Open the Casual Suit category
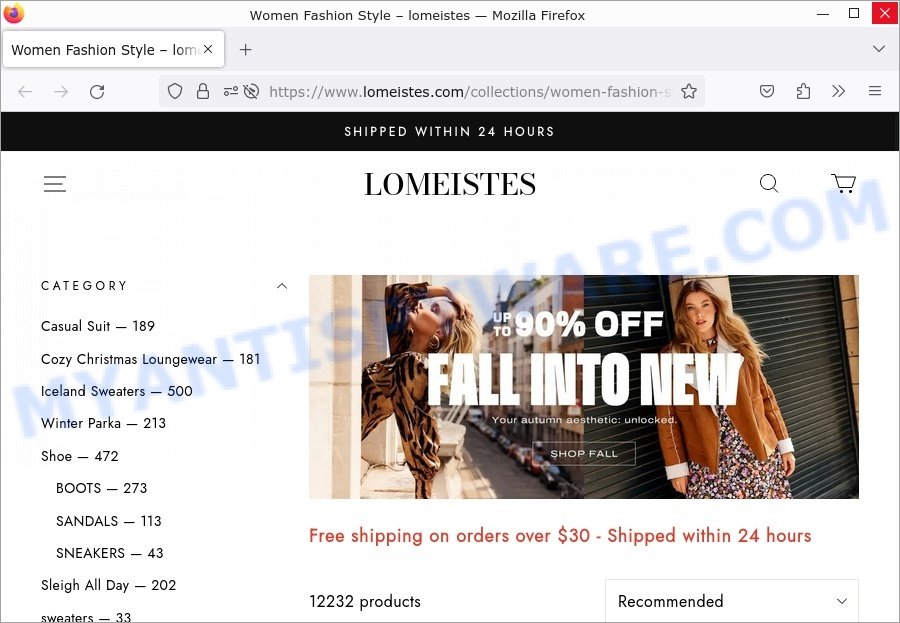The height and width of the screenshot is (623, 900). pyautogui.click(x=98, y=326)
